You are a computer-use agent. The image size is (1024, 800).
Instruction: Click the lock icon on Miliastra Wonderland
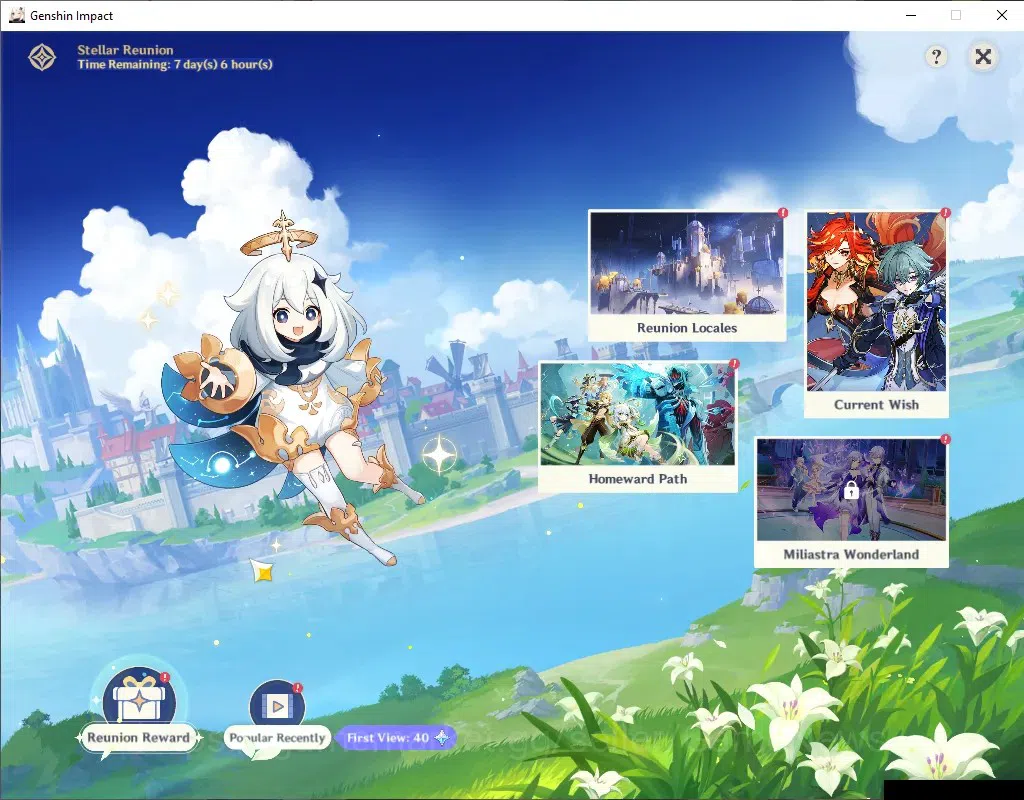tap(851, 490)
